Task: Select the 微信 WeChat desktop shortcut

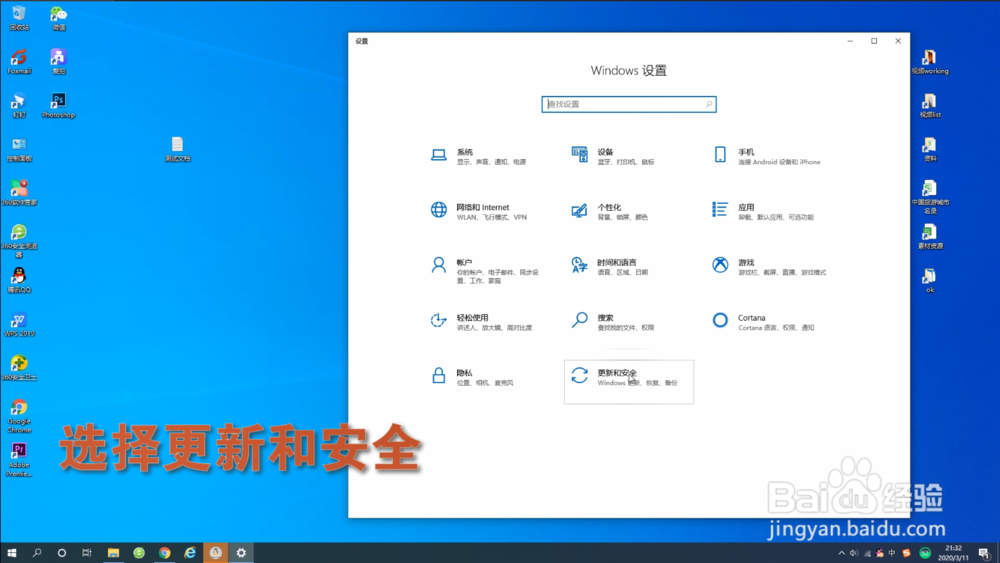Action: pyautogui.click(x=58, y=18)
